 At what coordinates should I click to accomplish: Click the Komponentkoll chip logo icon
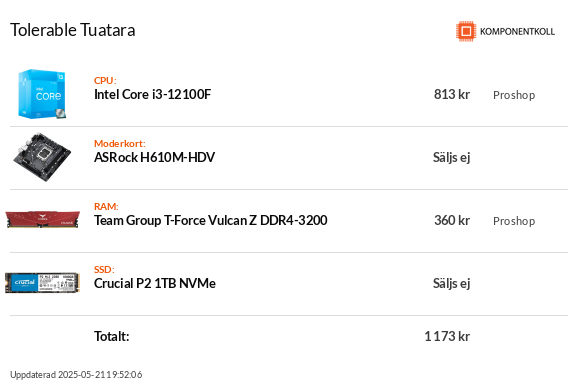pyautogui.click(x=466, y=31)
